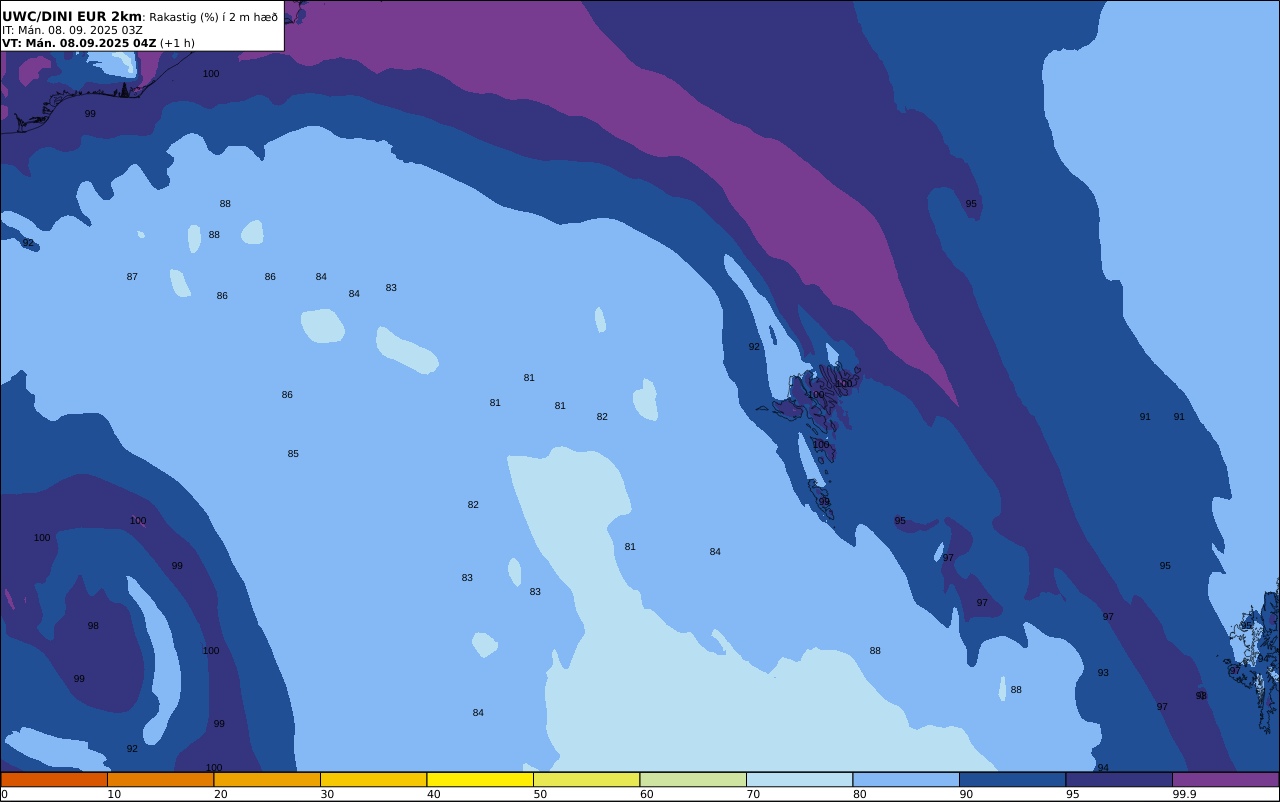The height and width of the screenshot is (802, 1280).
Task: Click the '99.9' legend tick label
Action: tap(1184, 794)
